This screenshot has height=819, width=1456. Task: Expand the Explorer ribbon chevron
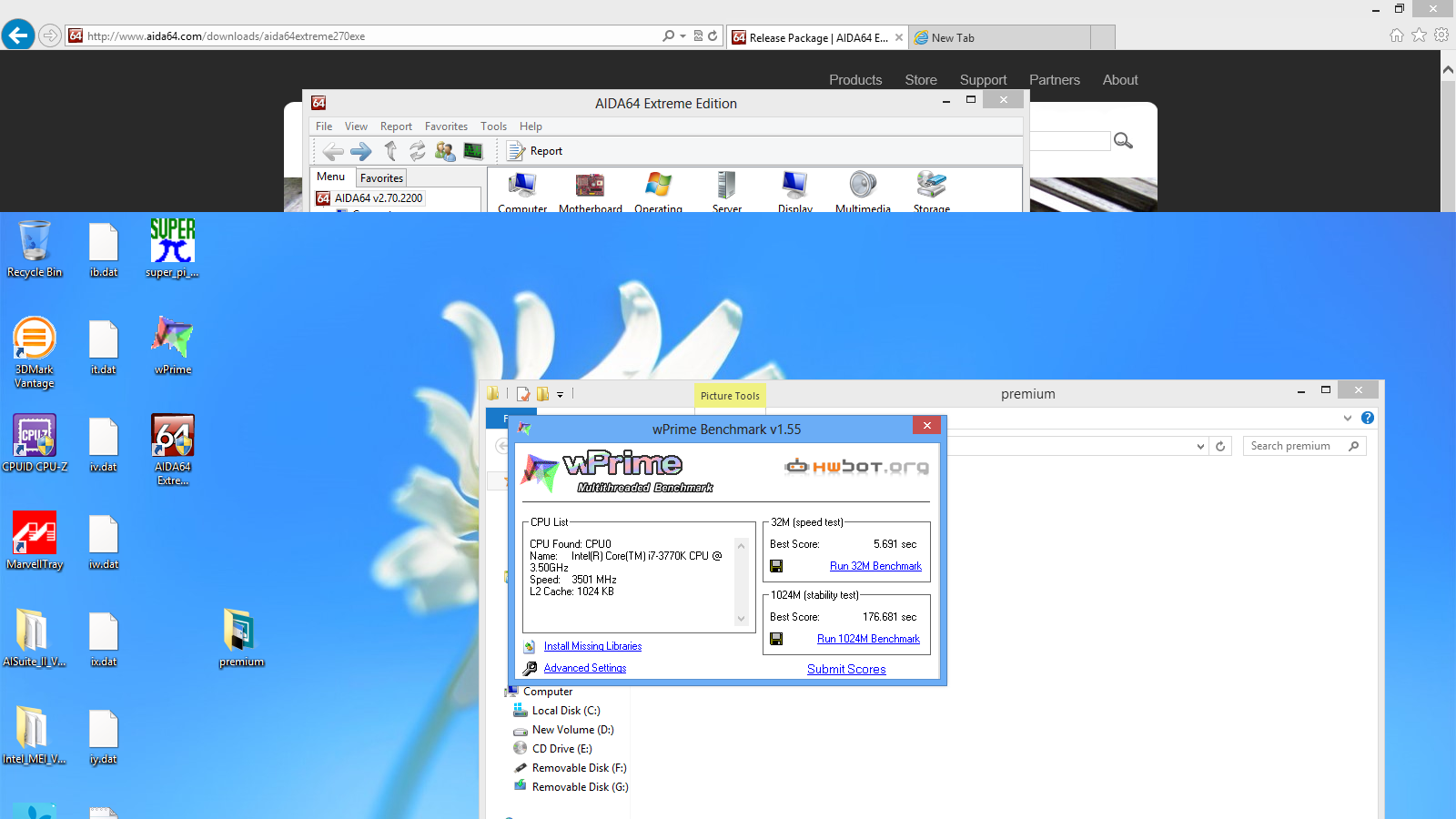[x=1348, y=418]
